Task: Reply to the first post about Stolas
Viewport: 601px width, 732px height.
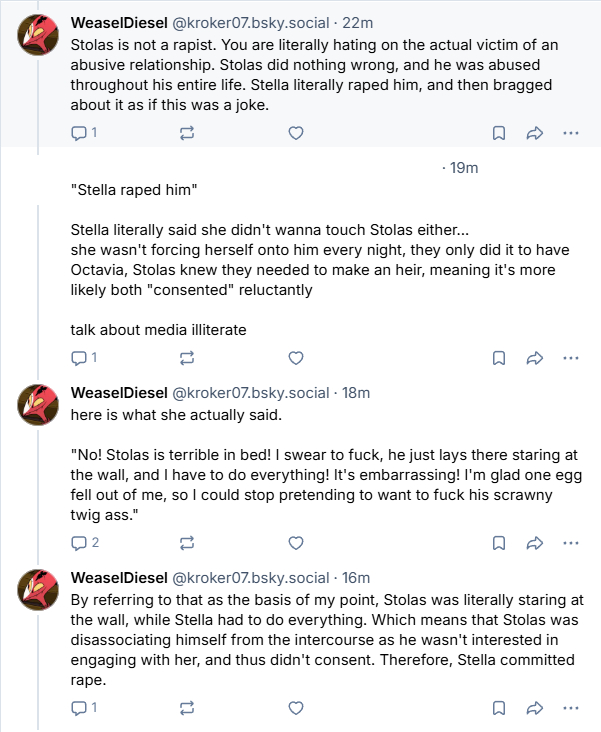Action: coord(84,132)
